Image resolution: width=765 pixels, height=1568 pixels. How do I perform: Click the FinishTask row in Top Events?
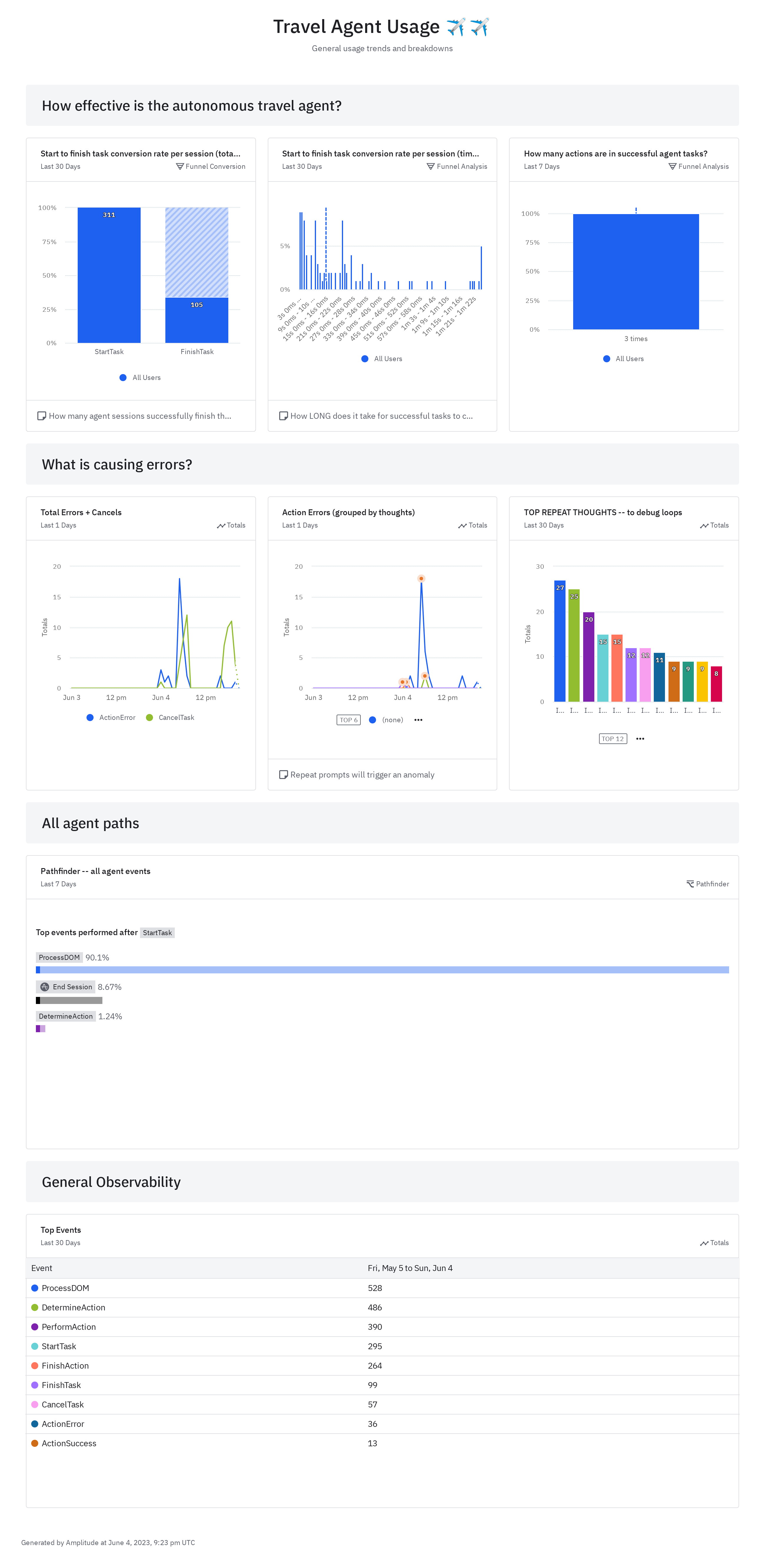pyautogui.click(x=61, y=1385)
